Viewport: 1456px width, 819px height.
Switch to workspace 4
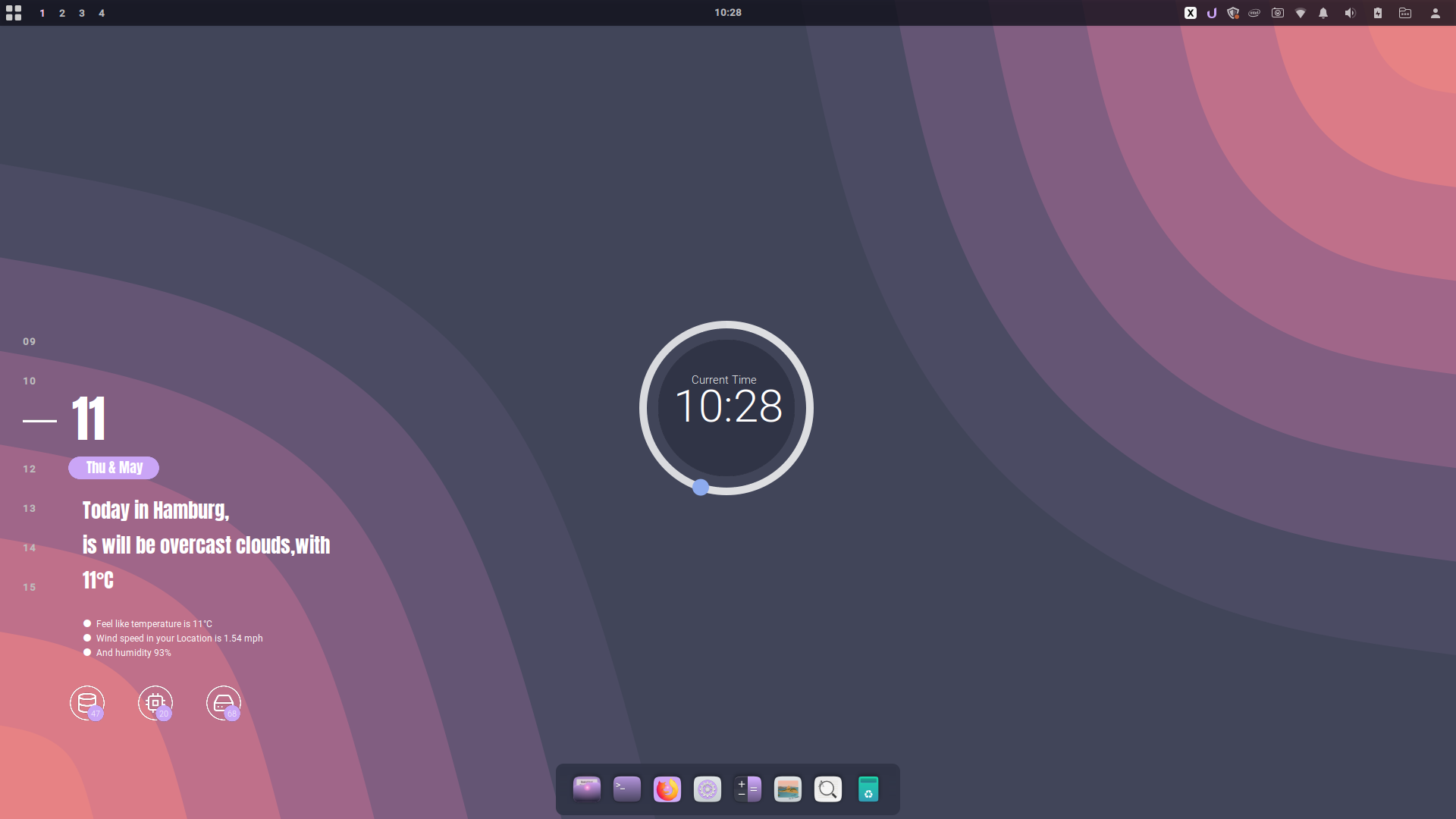tap(102, 13)
